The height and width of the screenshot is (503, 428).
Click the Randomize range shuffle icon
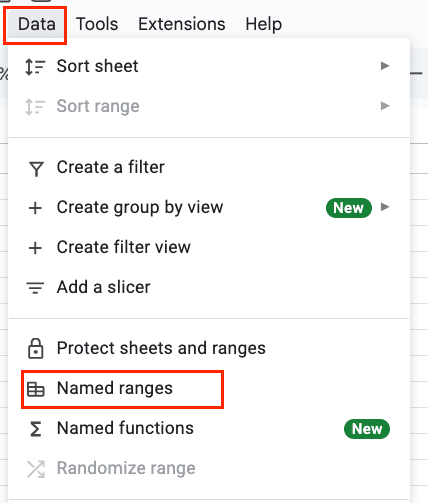click(36, 469)
